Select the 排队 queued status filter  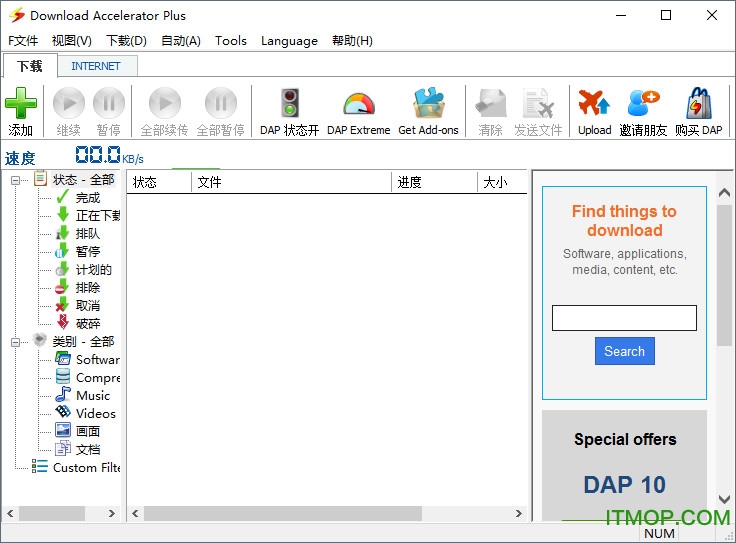pos(88,233)
